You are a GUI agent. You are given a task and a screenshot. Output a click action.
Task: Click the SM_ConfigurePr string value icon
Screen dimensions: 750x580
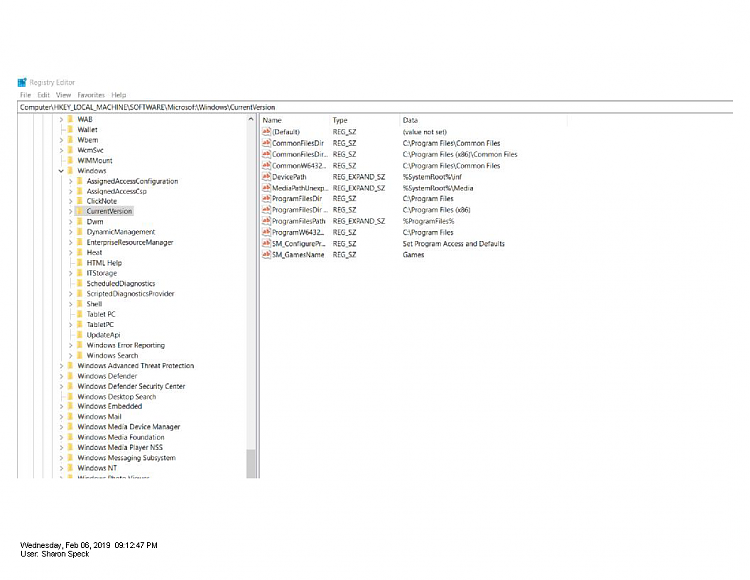click(x=266, y=243)
